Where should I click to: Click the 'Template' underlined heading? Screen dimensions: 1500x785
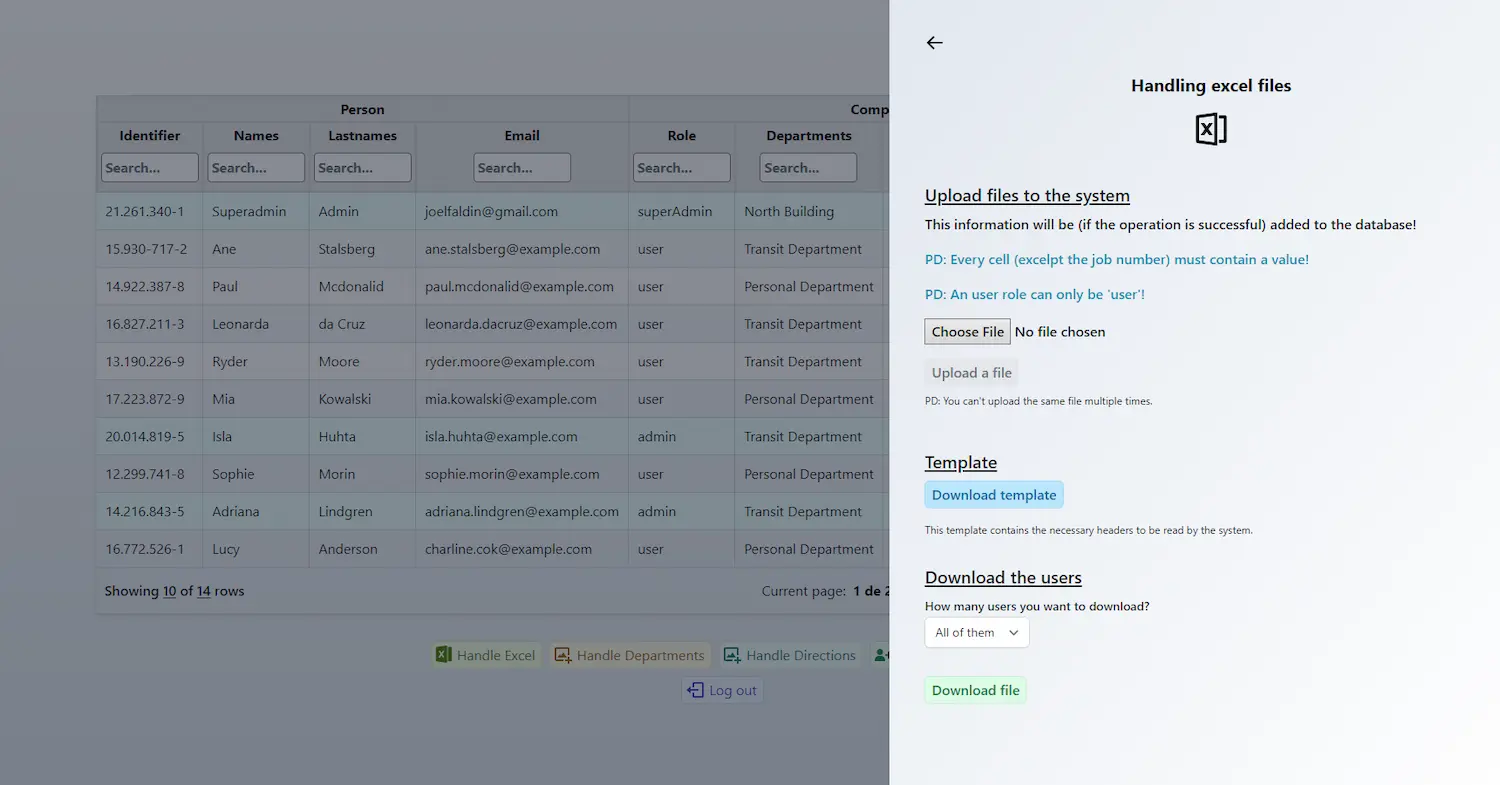(x=960, y=462)
